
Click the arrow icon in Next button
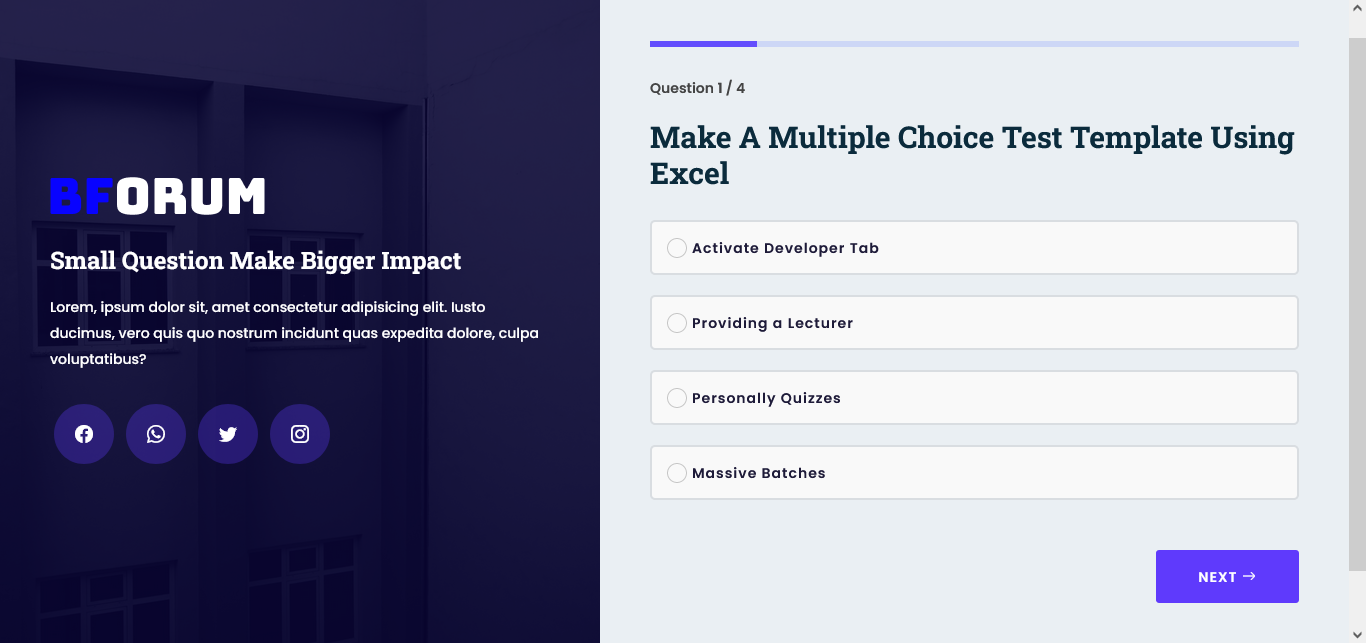pos(1249,576)
